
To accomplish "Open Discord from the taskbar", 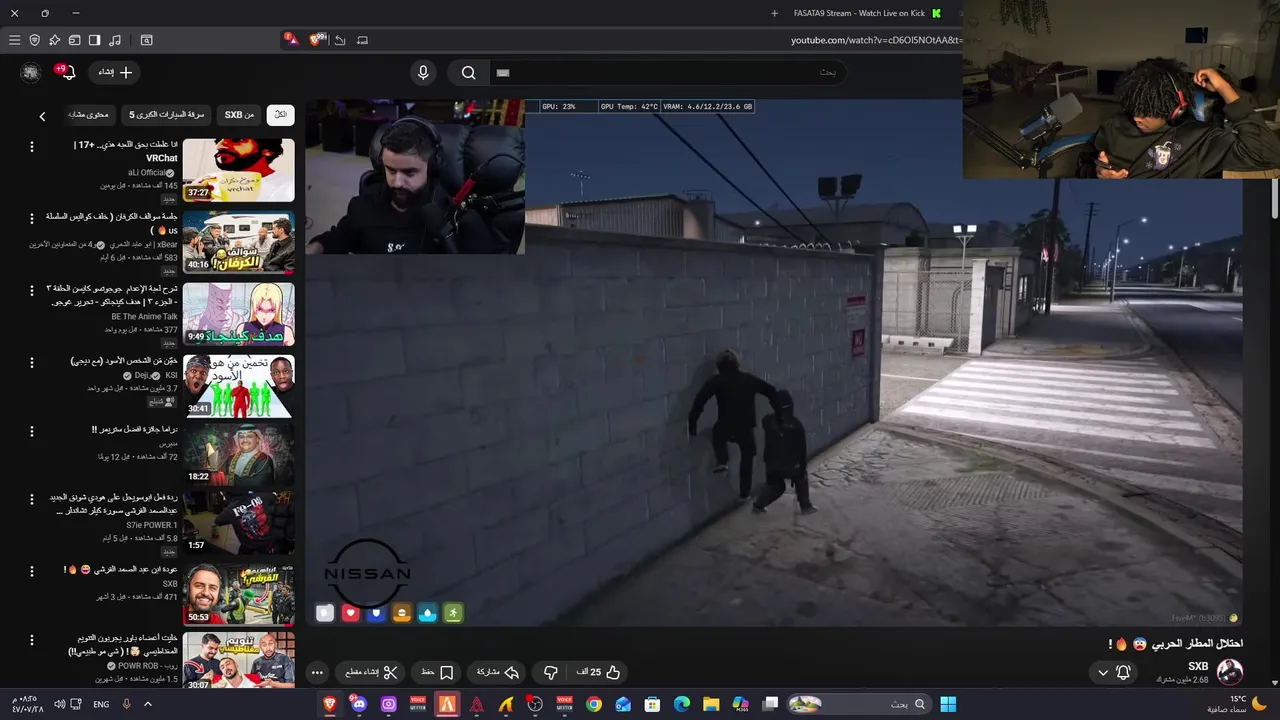I will pos(359,704).
